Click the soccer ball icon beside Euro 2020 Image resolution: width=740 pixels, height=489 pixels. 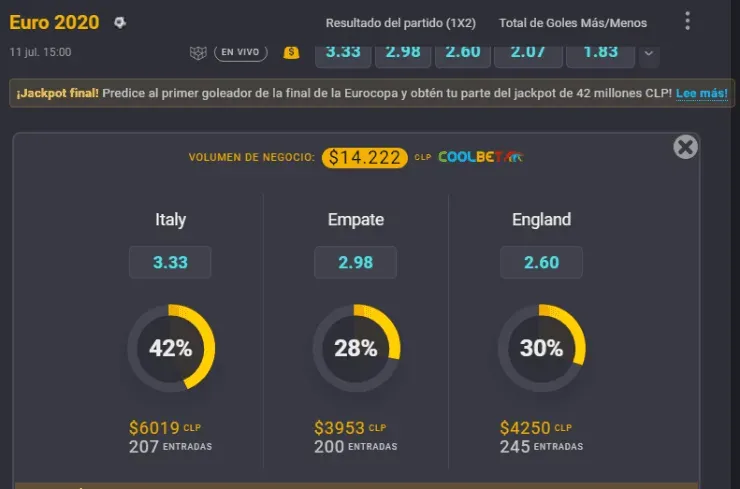[120, 22]
